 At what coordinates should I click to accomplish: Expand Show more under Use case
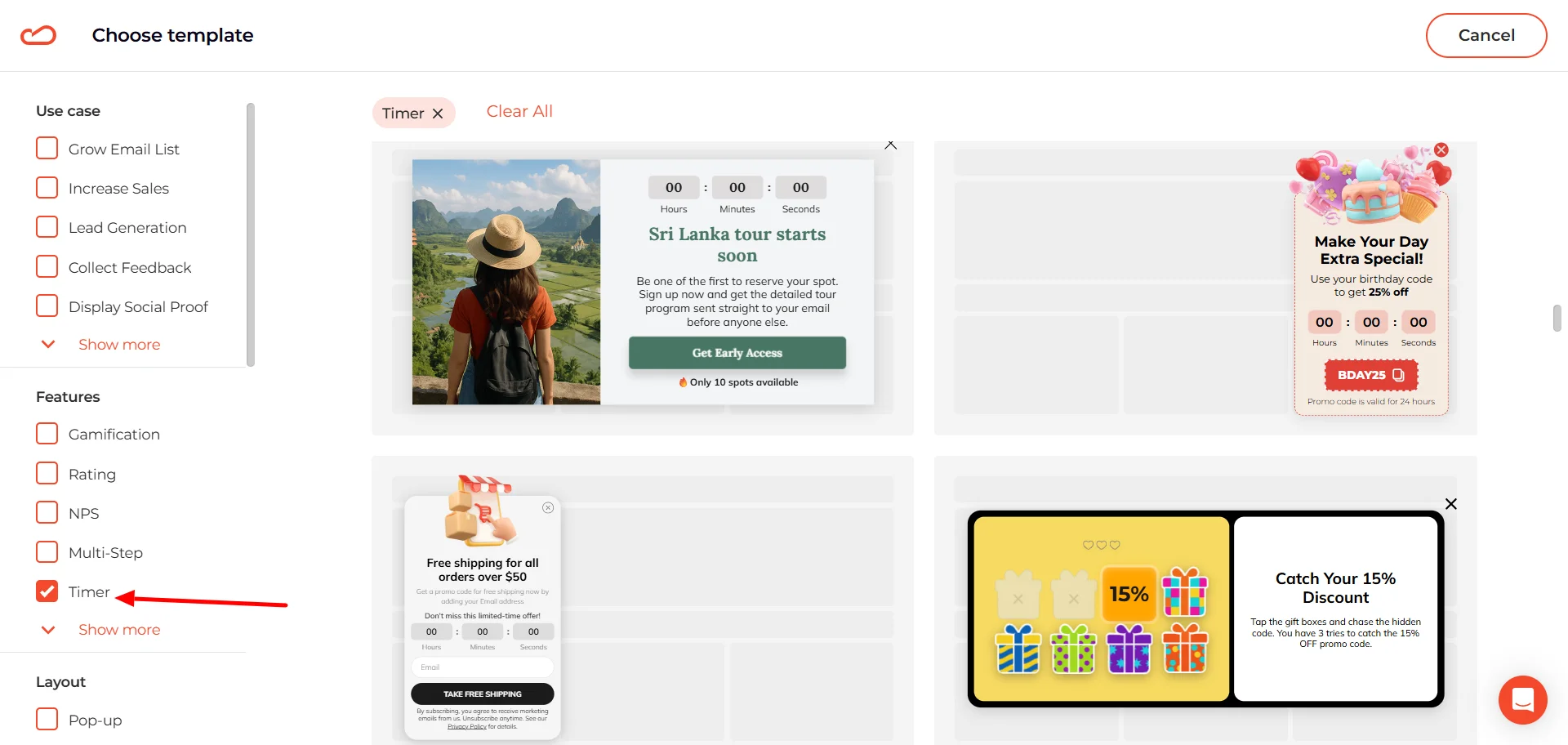click(118, 344)
